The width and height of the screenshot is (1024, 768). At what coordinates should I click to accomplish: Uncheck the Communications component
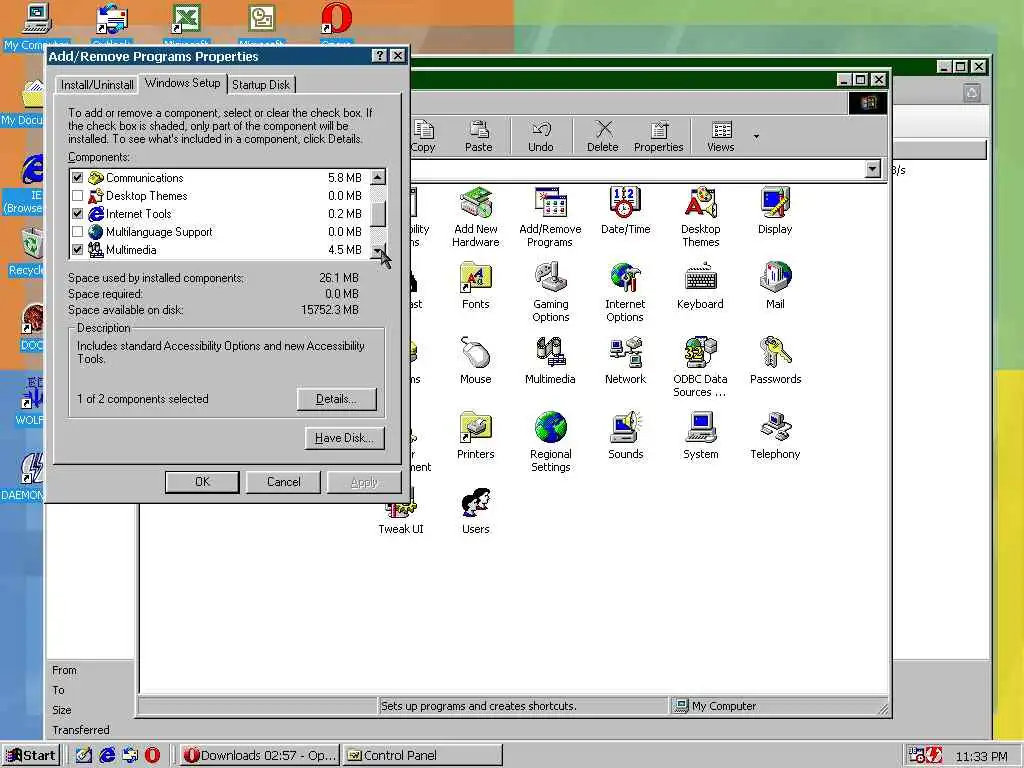pyautogui.click(x=78, y=178)
